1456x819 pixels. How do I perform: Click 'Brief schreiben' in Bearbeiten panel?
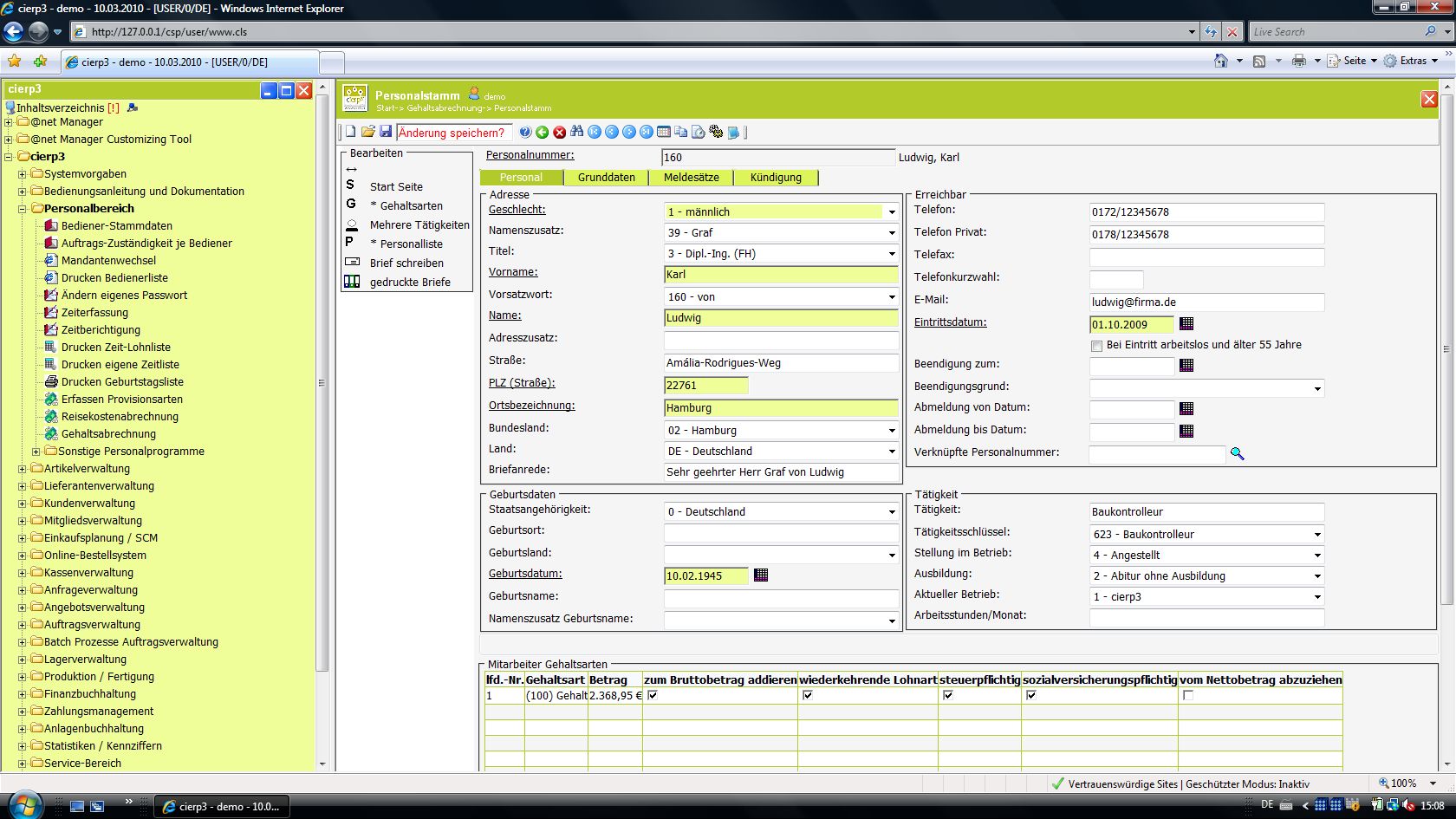406,263
